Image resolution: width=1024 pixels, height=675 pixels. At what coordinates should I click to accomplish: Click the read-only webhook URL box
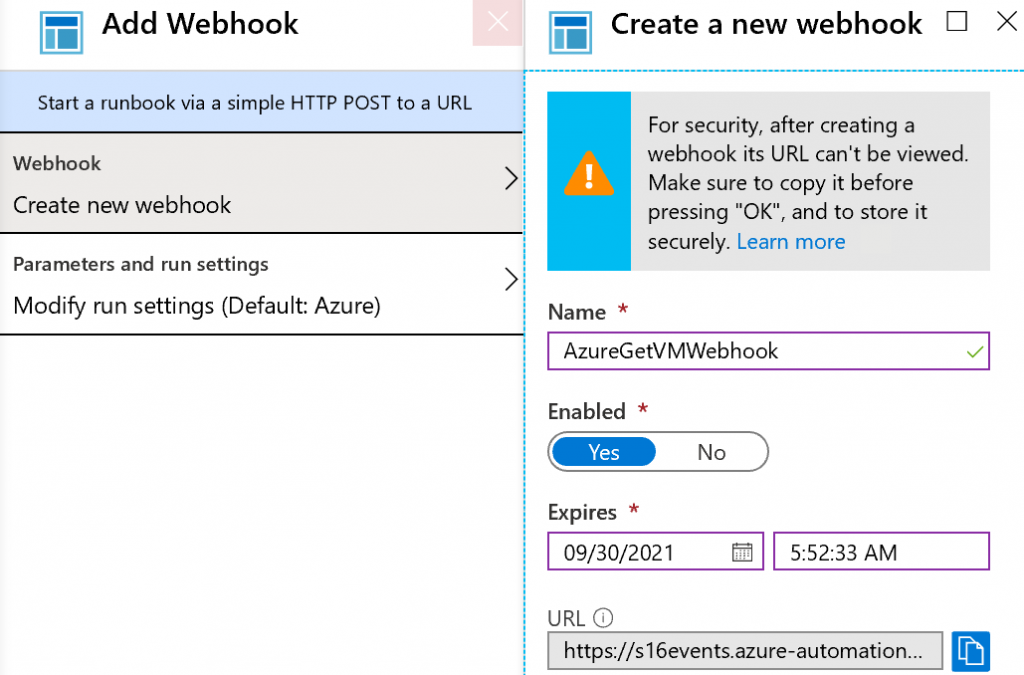click(744, 651)
